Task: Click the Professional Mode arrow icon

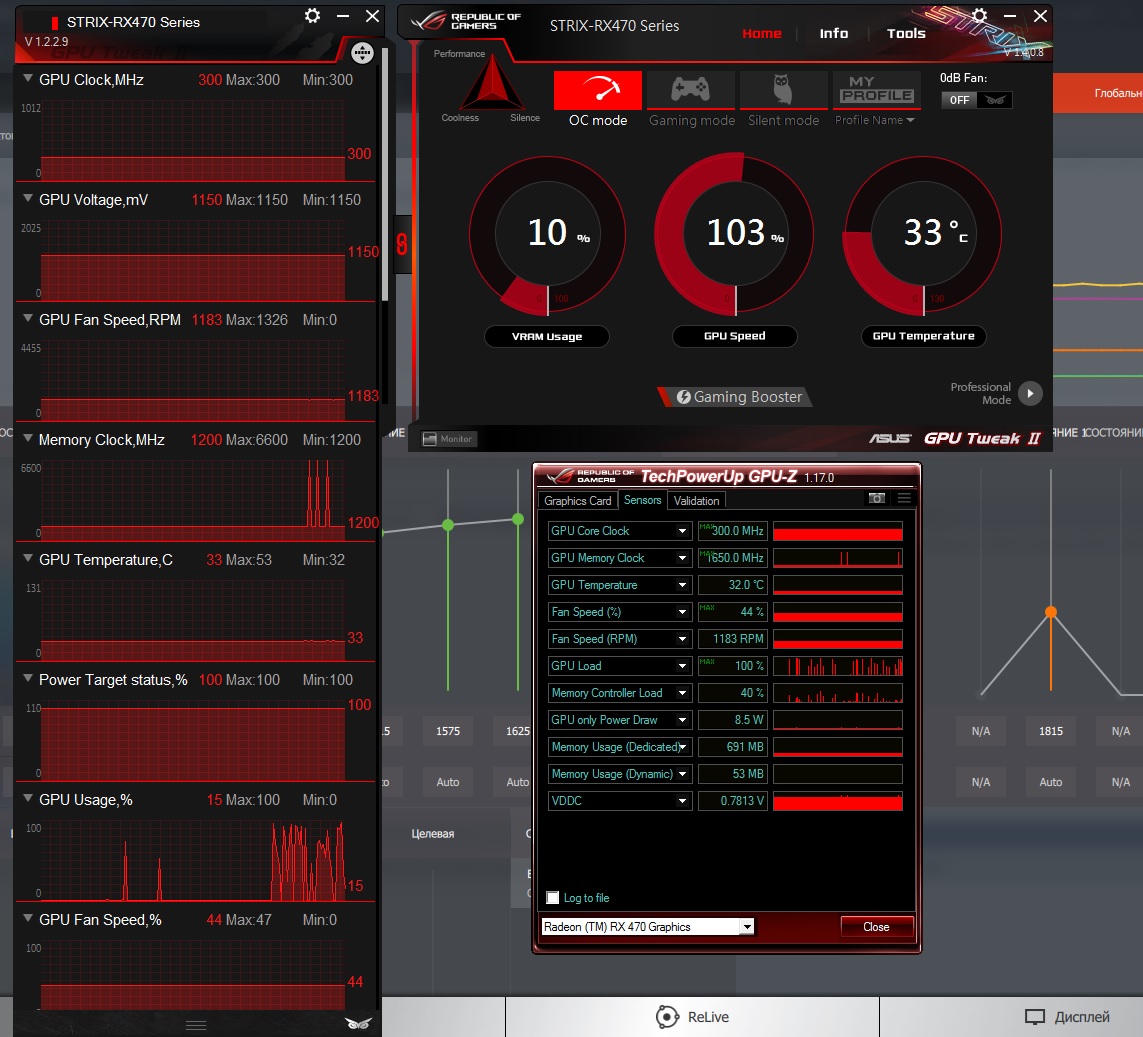Action: [x=1030, y=394]
